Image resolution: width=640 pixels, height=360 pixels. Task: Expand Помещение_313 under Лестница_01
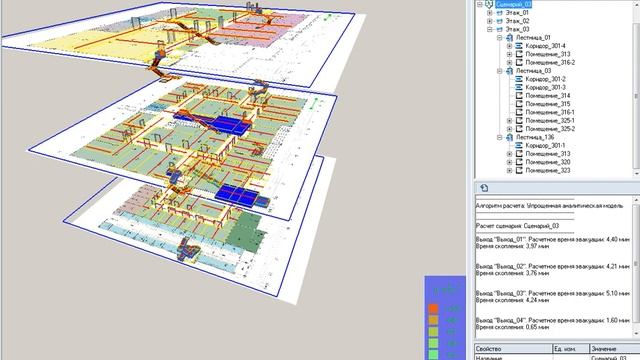509,54
